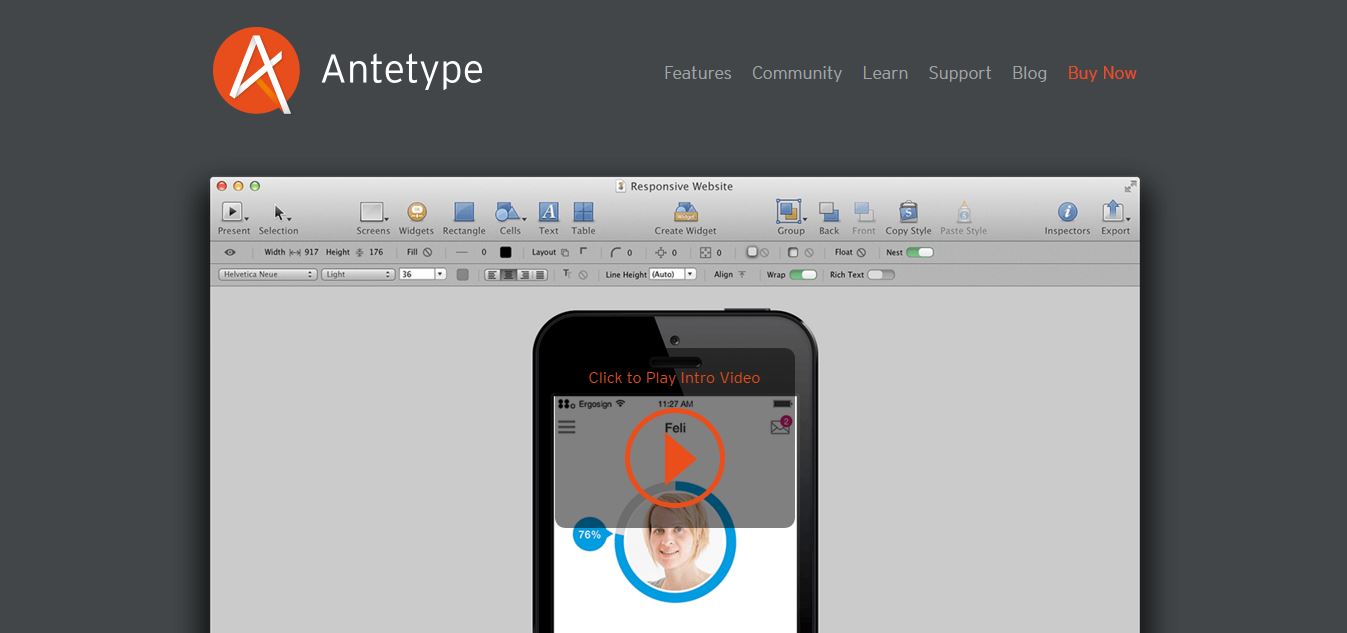Click the corner radius icon

[x=616, y=253]
